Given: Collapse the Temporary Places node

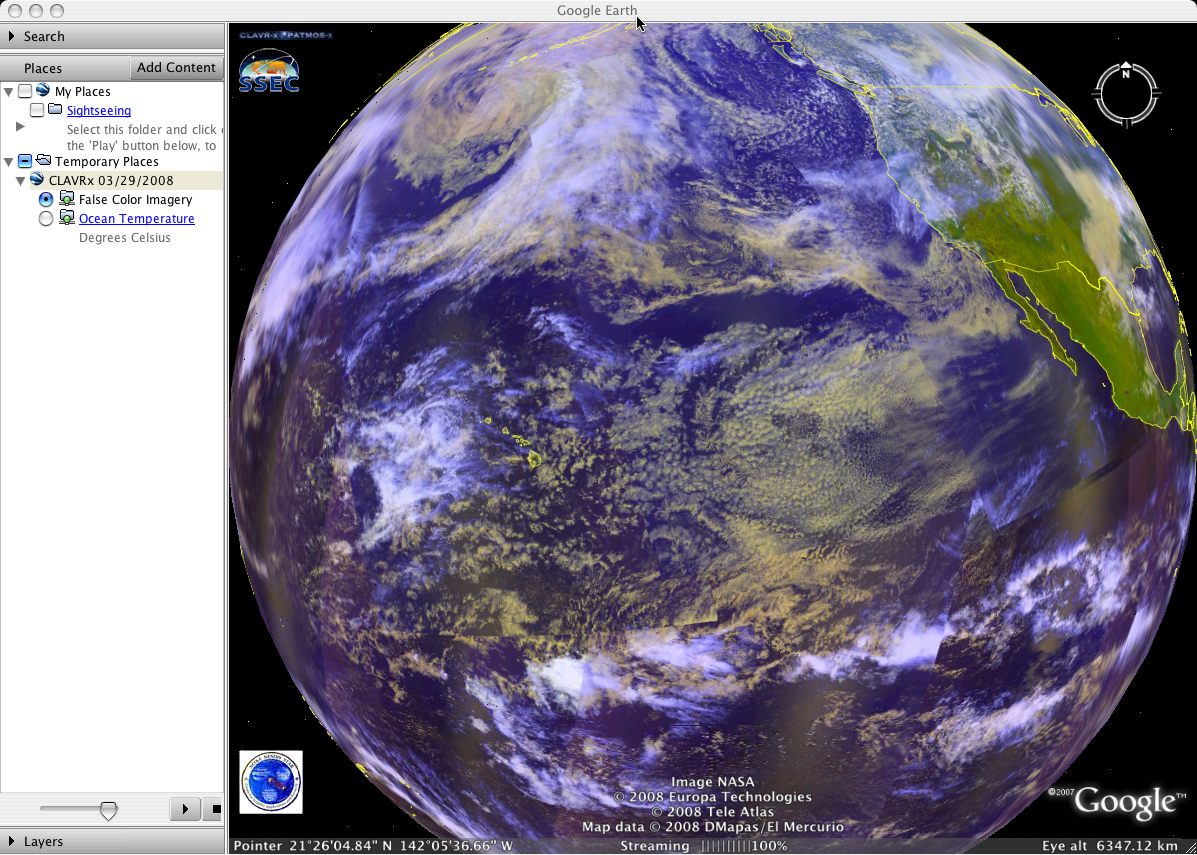Looking at the screenshot, I should coord(8,161).
